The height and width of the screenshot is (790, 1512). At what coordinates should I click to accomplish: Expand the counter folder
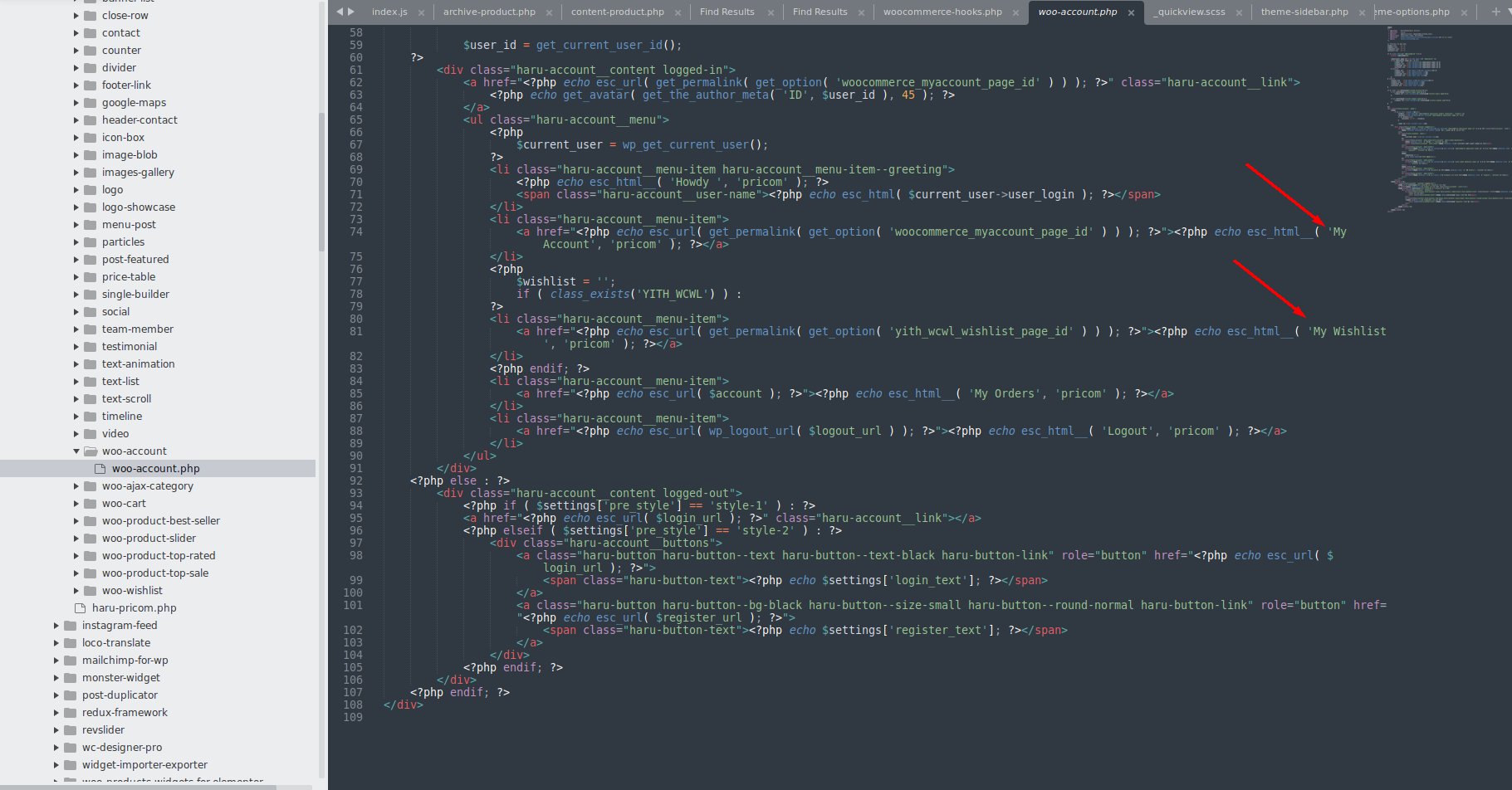tap(76, 50)
